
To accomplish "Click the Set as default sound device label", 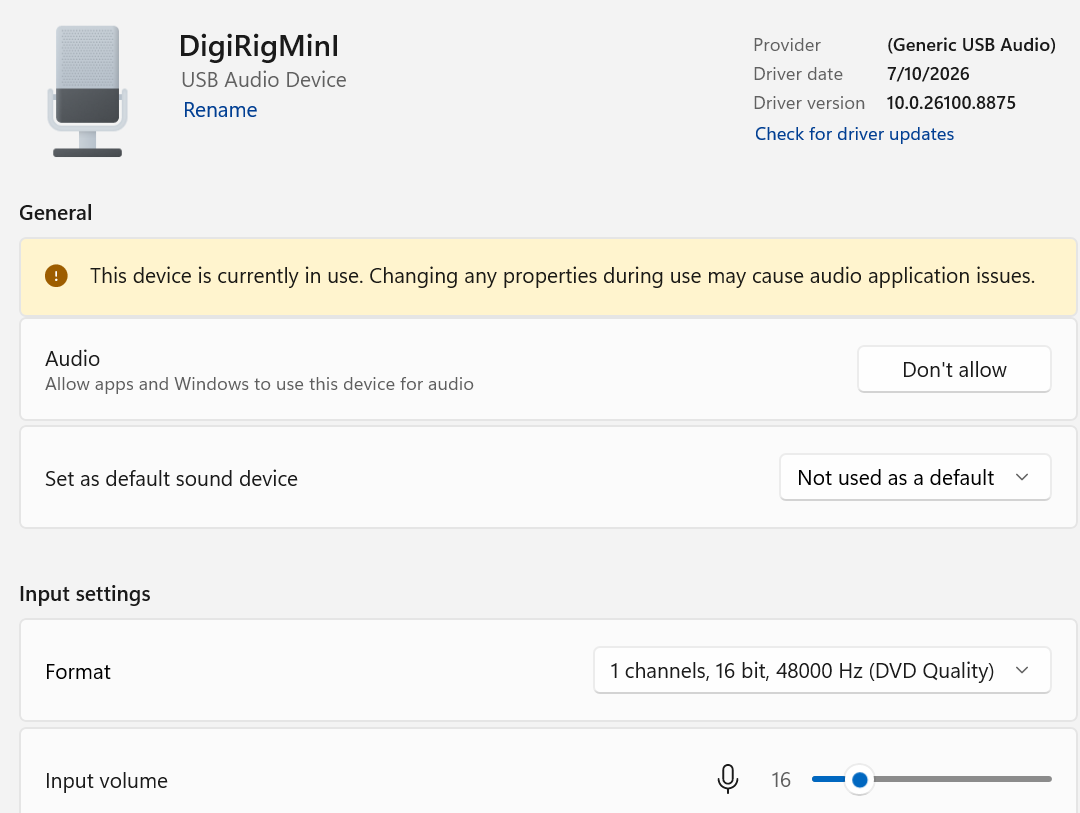I will point(172,478).
